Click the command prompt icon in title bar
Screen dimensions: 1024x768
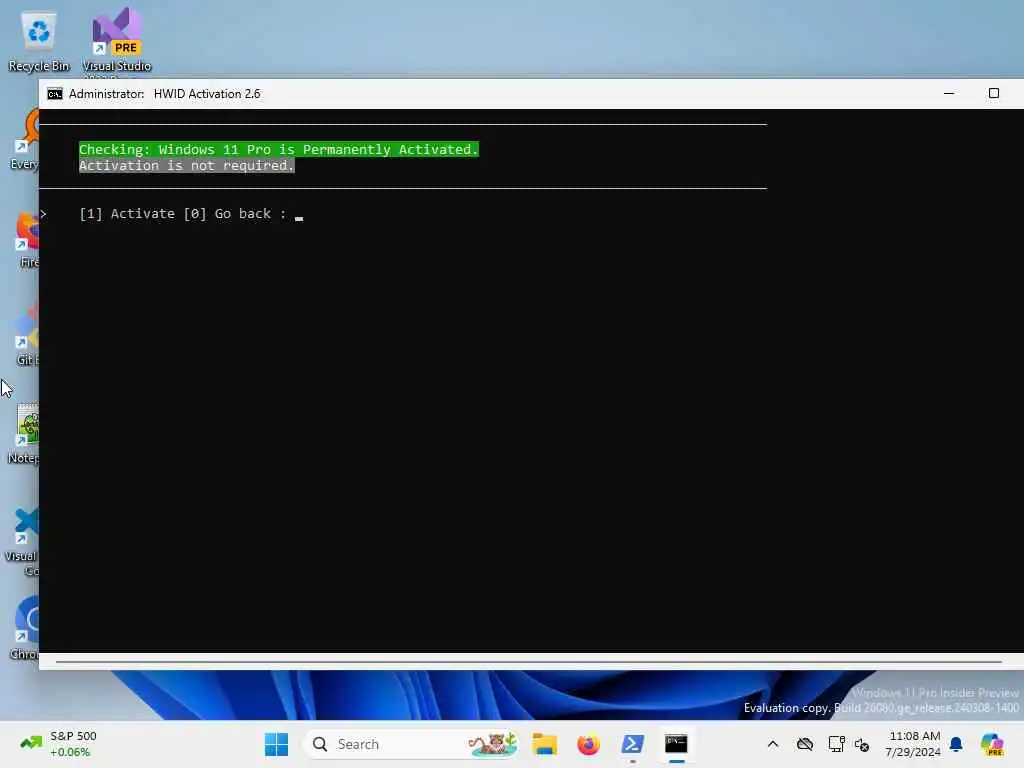[x=55, y=94]
